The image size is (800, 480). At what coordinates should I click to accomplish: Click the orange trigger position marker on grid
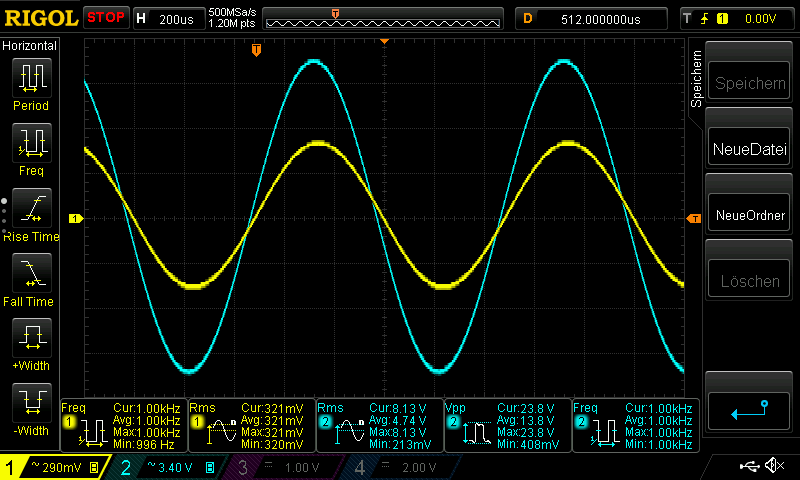[x=257, y=50]
